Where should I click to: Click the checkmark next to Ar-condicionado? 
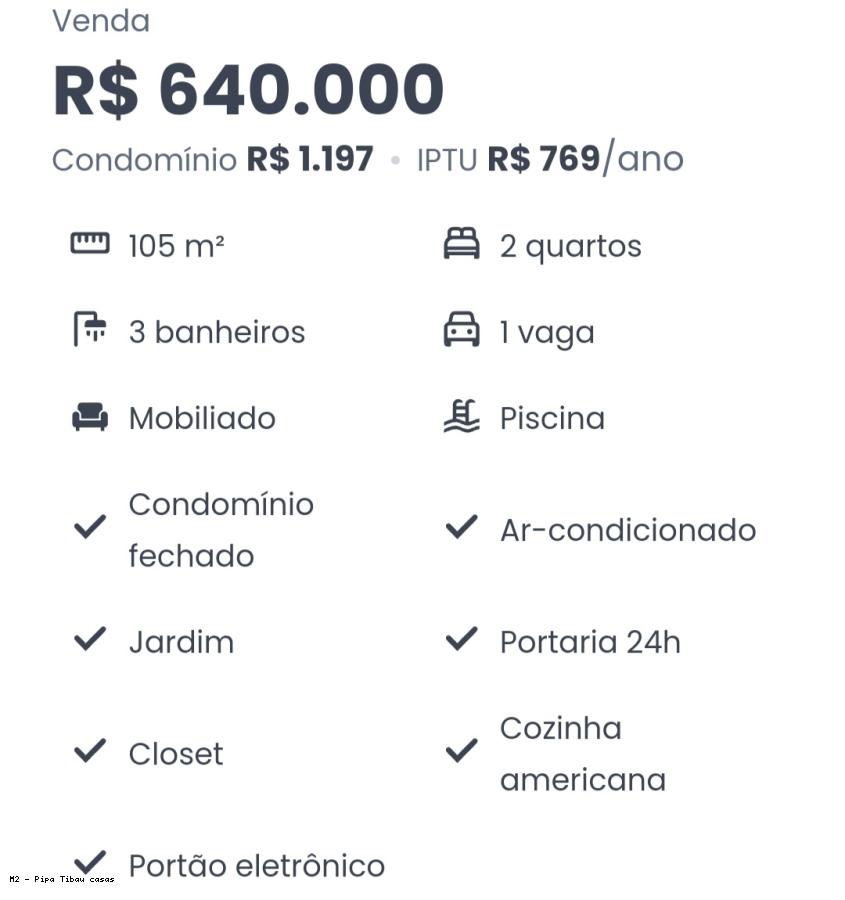[462, 526]
